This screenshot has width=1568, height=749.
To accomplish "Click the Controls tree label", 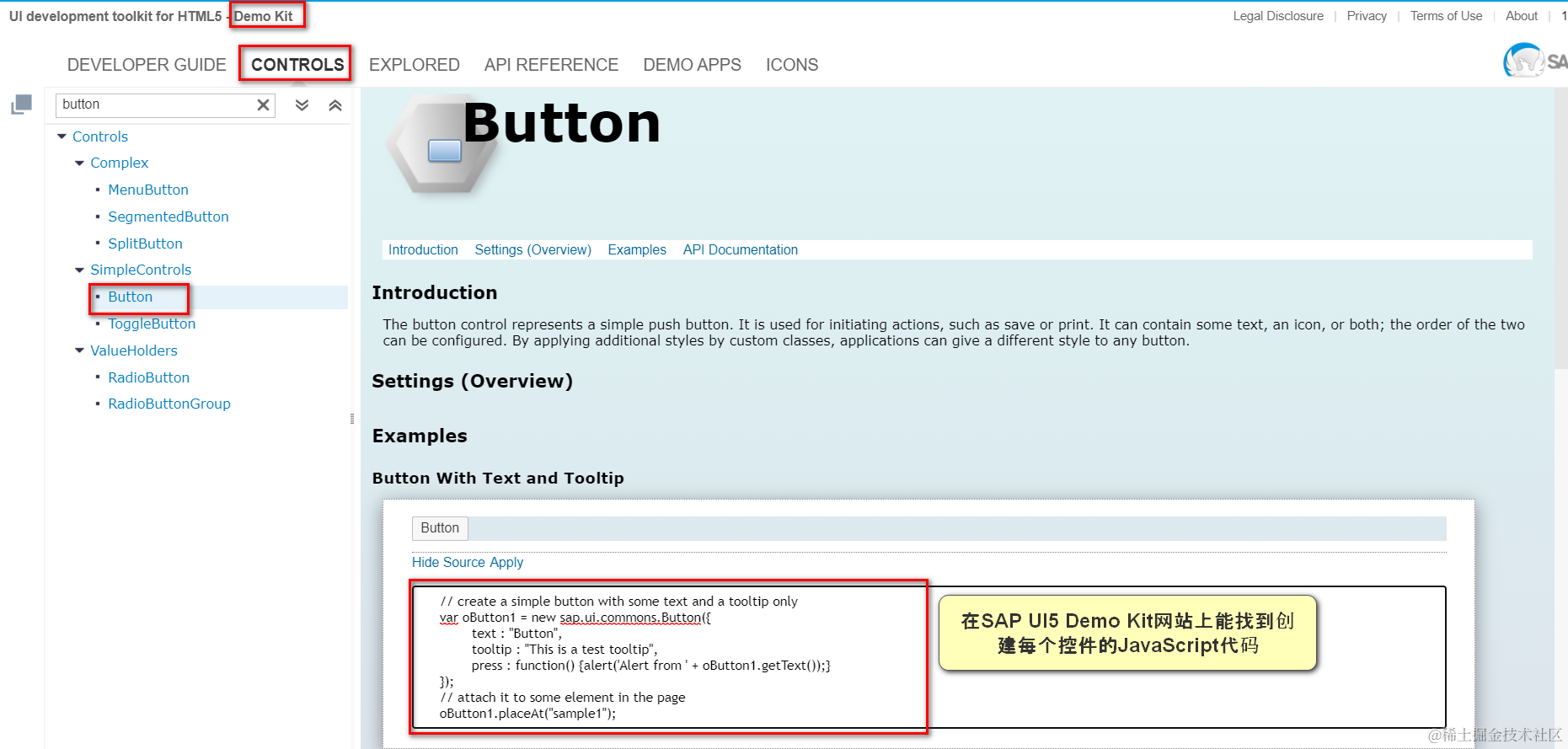I will (x=100, y=137).
